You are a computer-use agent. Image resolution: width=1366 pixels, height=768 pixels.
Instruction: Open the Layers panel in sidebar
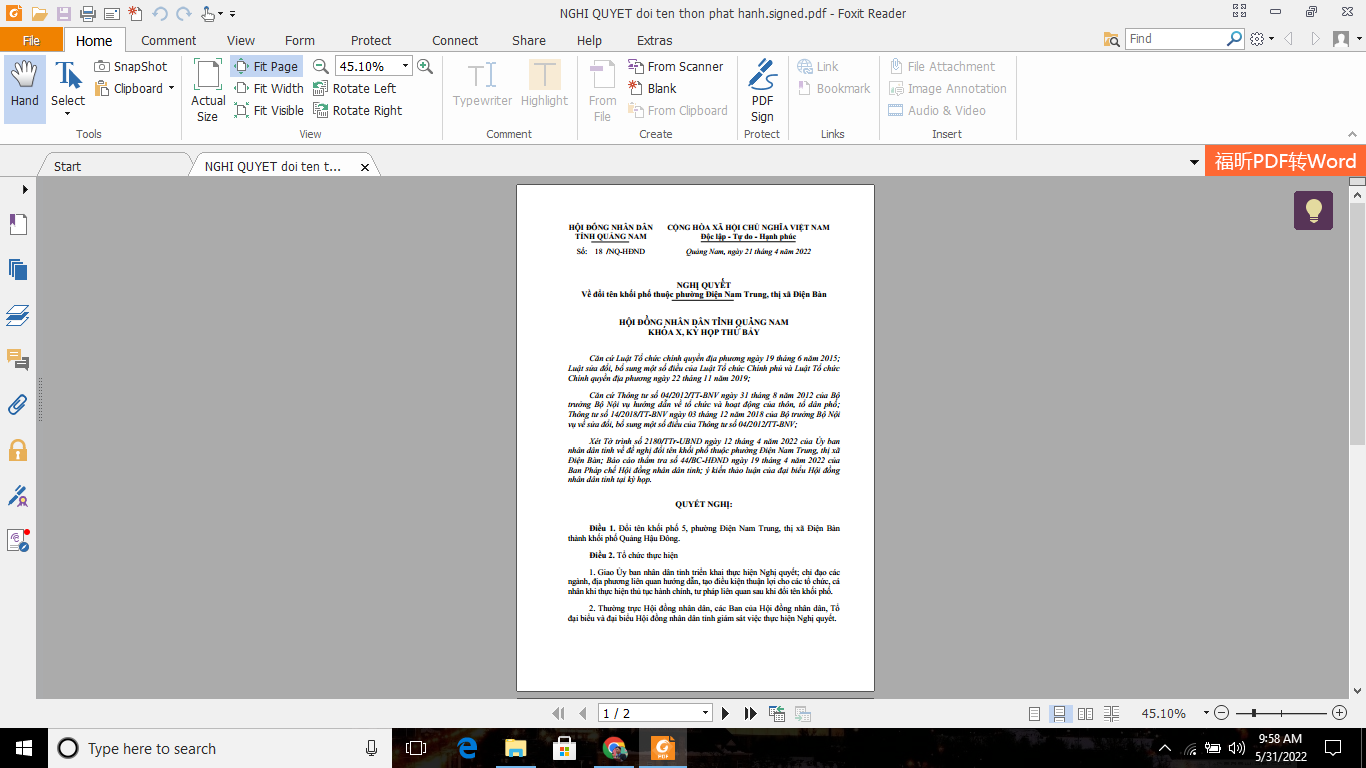click(18, 315)
